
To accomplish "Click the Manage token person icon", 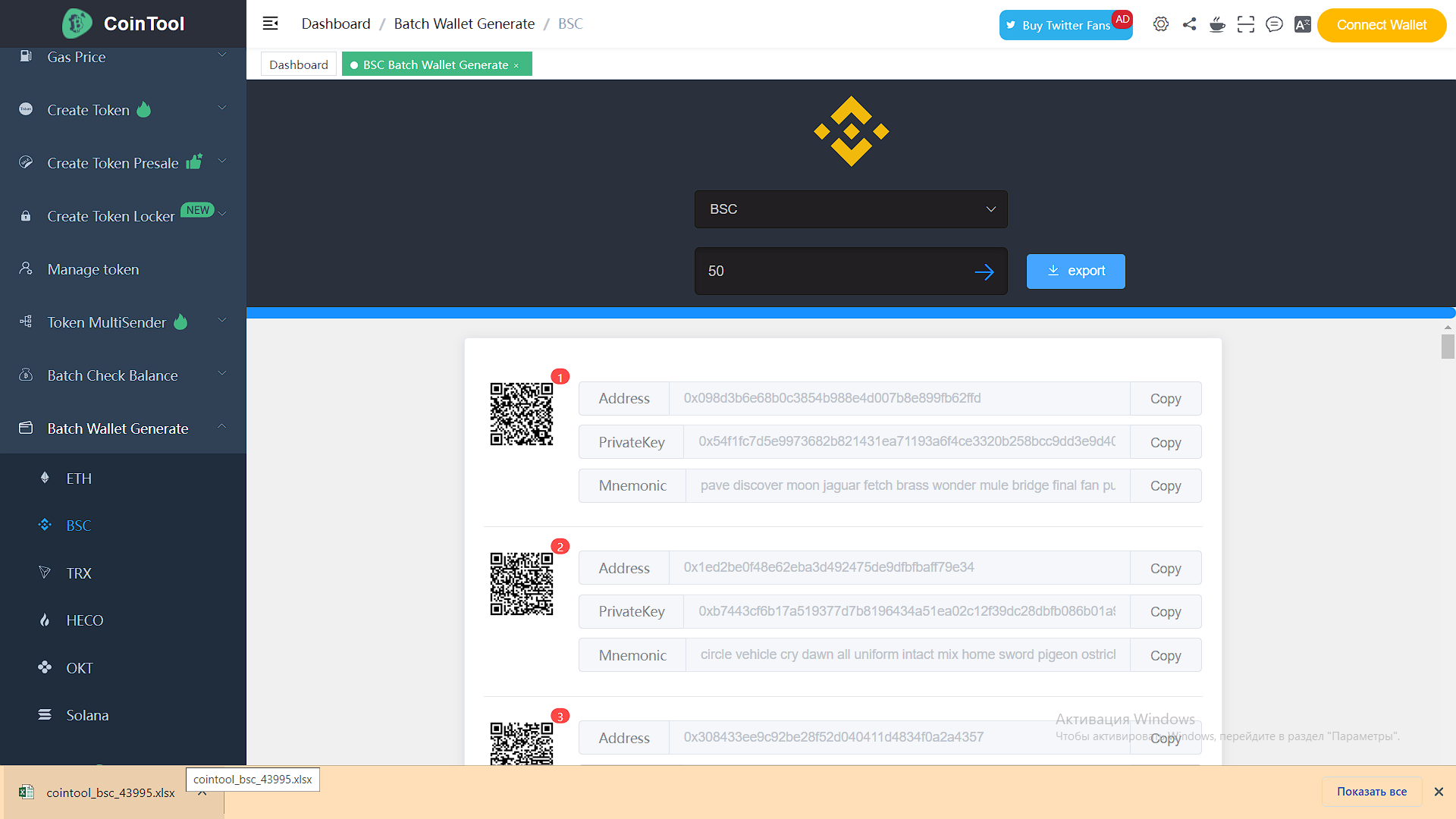I will (26, 268).
